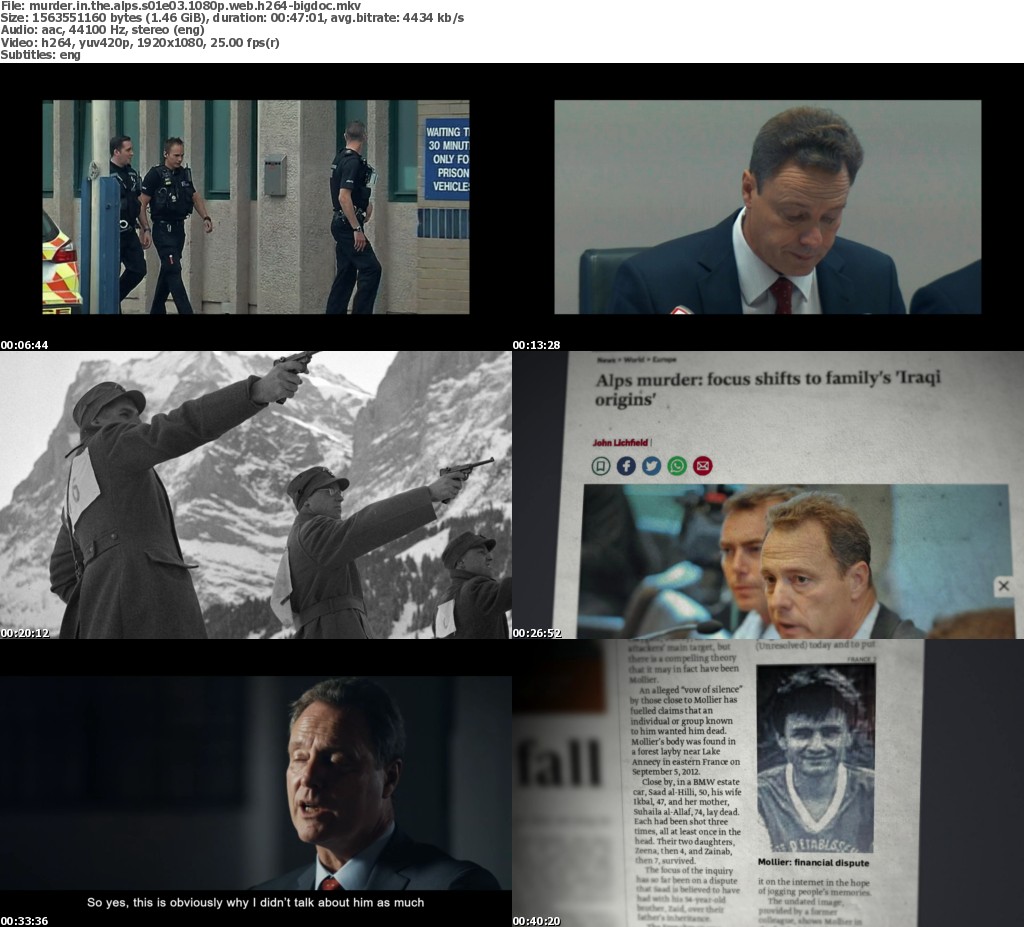Share using the green WhatsApp icon
The height and width of the screenshot is (927, 1024).
pyautogui.click(x=677, y=465)
